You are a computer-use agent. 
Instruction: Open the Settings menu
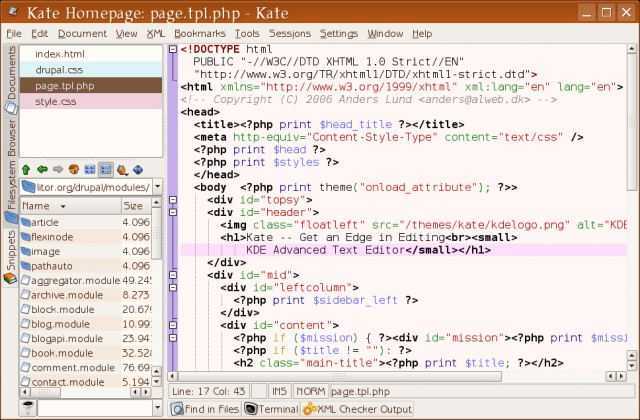339,34
